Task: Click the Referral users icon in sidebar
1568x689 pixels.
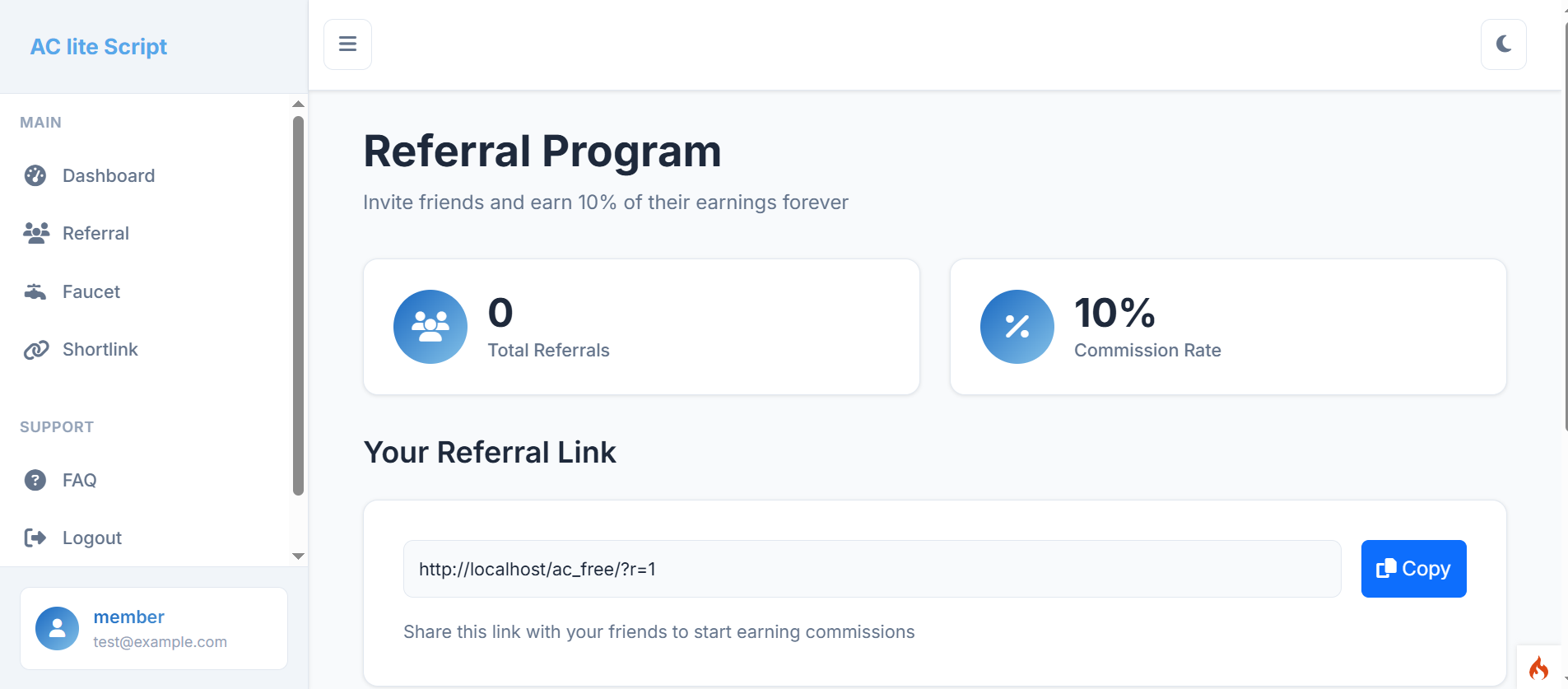Action: 36,233
